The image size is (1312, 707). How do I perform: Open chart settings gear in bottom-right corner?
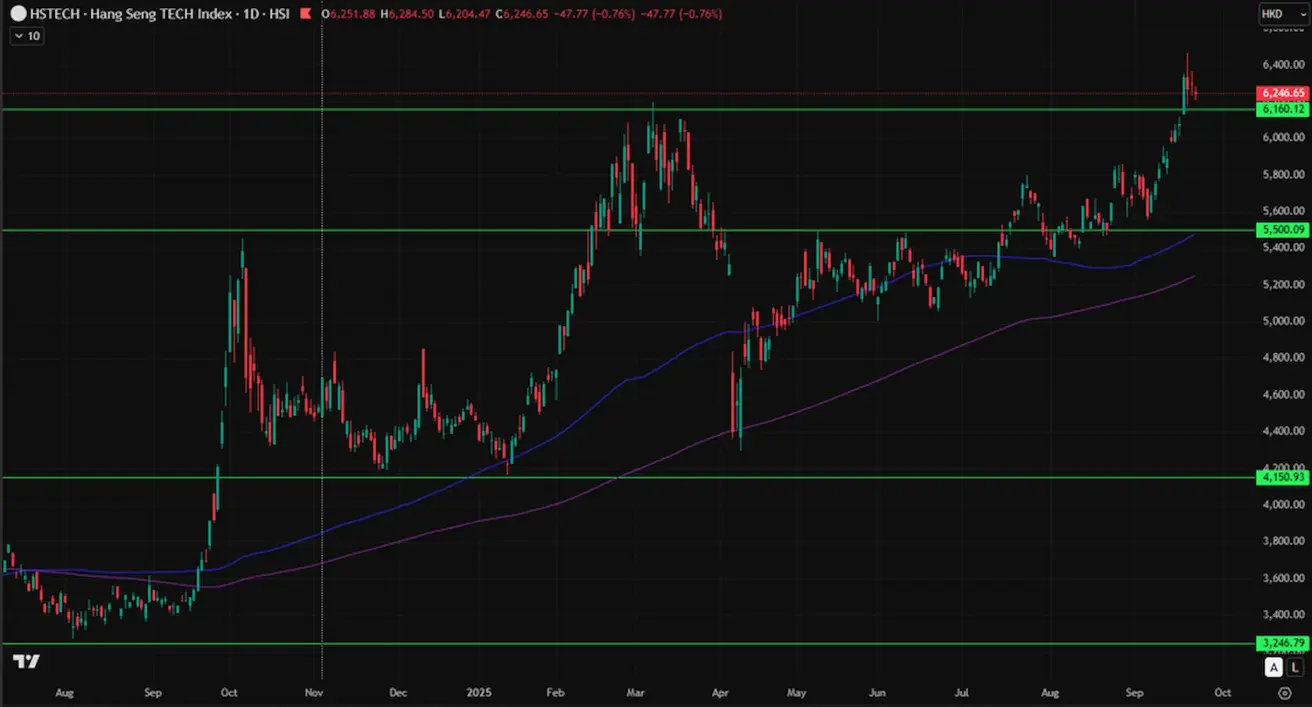coord(1284,692)
